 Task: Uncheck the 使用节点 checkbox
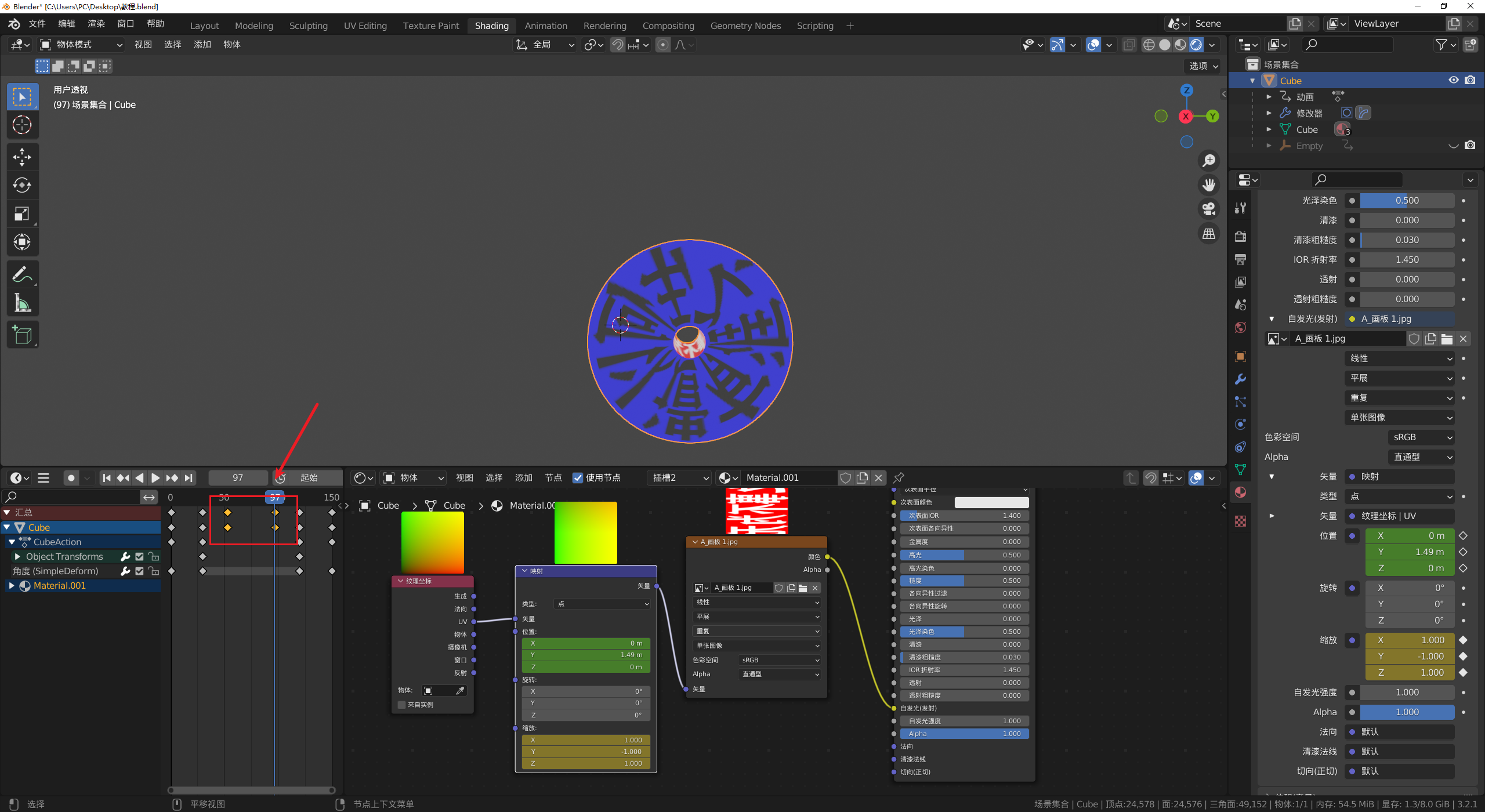pyautogui.click(x=578, y=478)
